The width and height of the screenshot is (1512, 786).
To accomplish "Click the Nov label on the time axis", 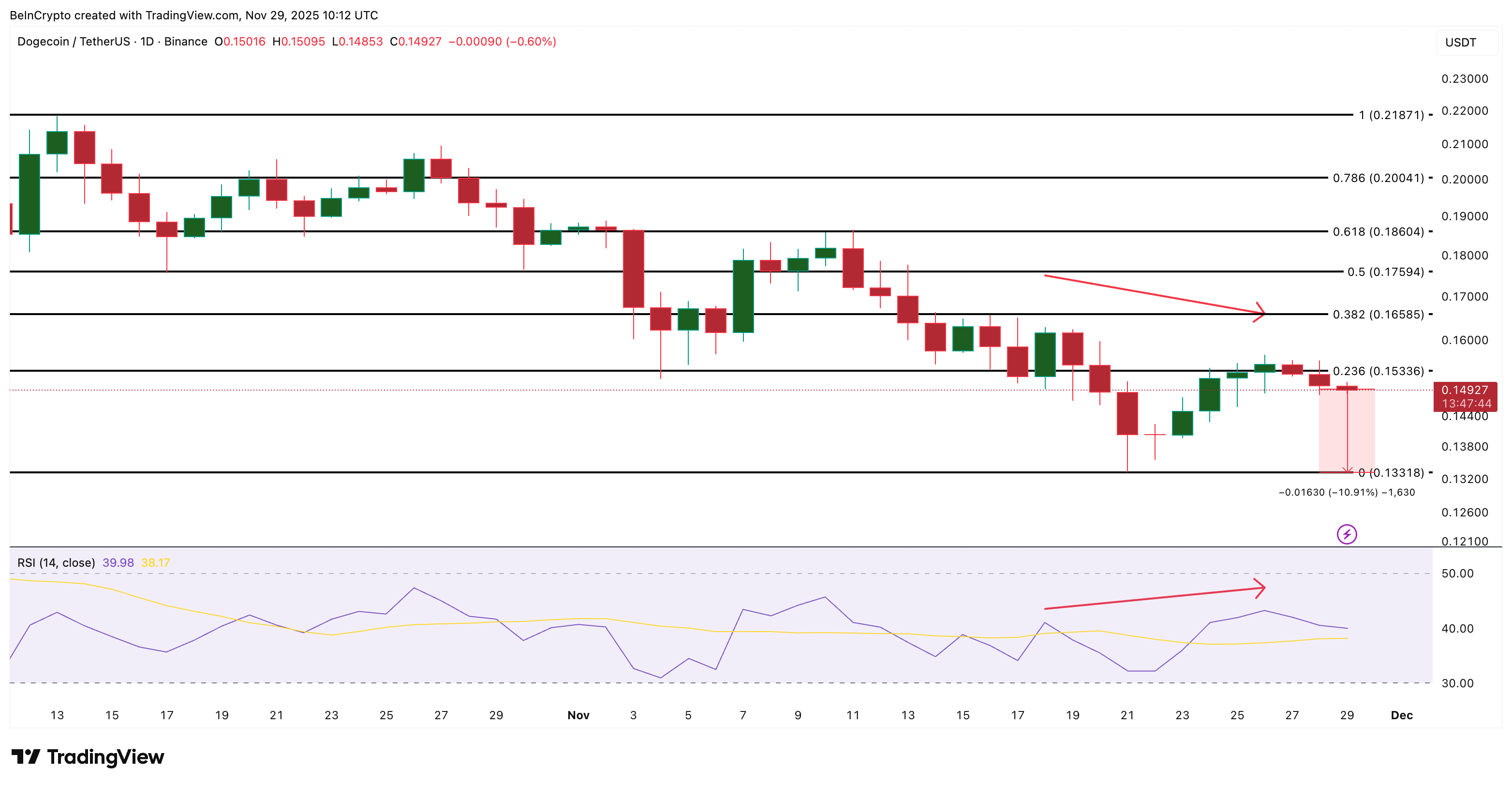I will click(578, 715).
